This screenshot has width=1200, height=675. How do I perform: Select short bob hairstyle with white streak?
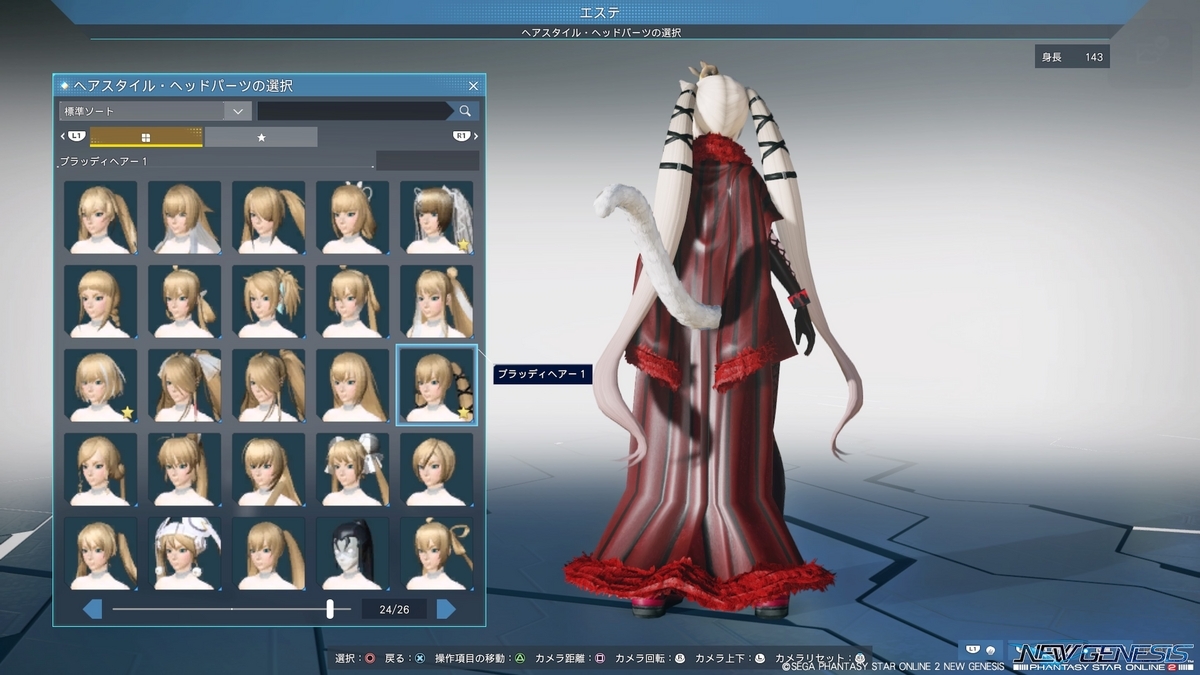click(x=101, y=385)
